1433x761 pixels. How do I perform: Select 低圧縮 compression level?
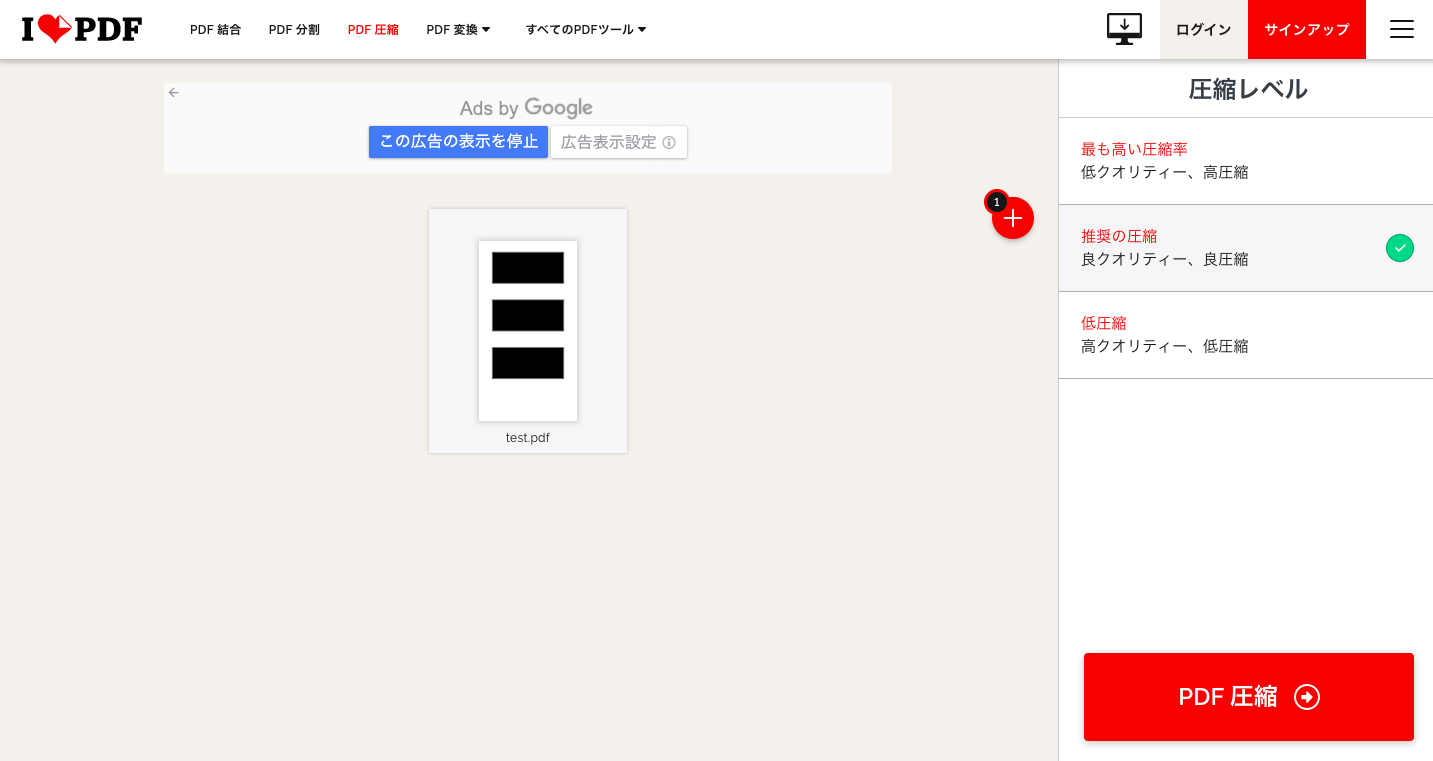coord(1246,335)
